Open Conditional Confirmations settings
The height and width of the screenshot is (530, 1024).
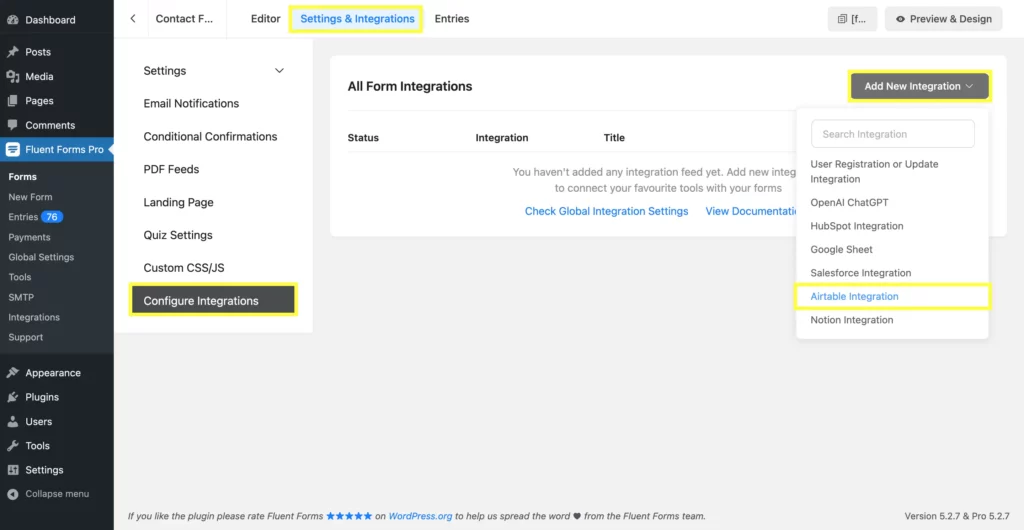210,136
